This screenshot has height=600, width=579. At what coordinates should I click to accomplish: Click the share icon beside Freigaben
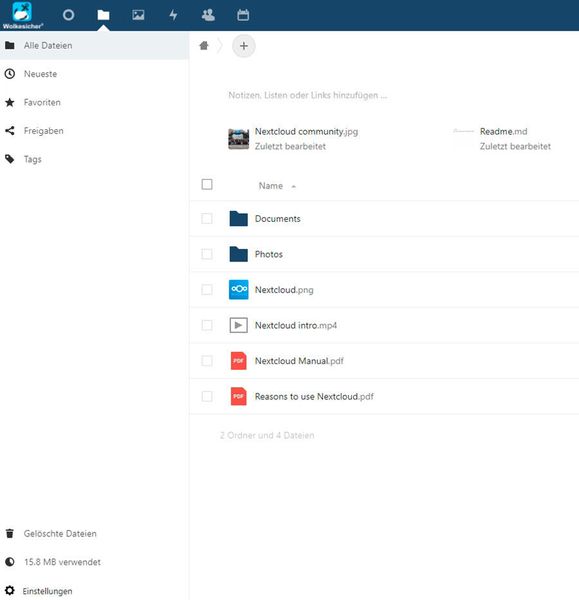(10, 131)
